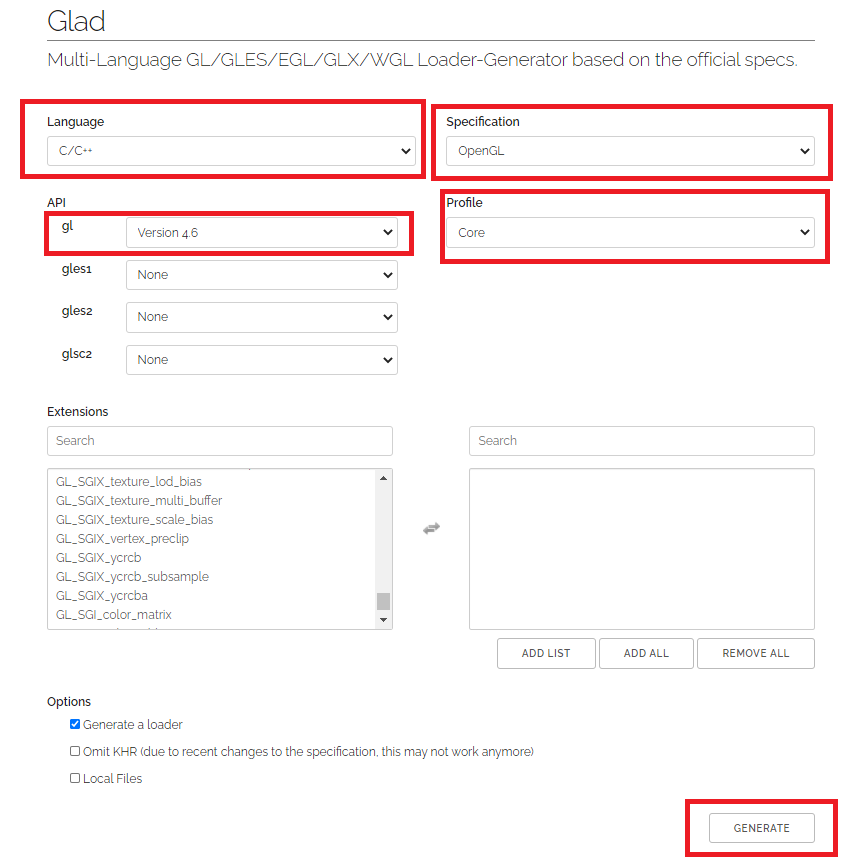The height and width of the screenshot is (864, 862).
Task: Open the glsc2 dropdown
Action: [x=262, y=359]
